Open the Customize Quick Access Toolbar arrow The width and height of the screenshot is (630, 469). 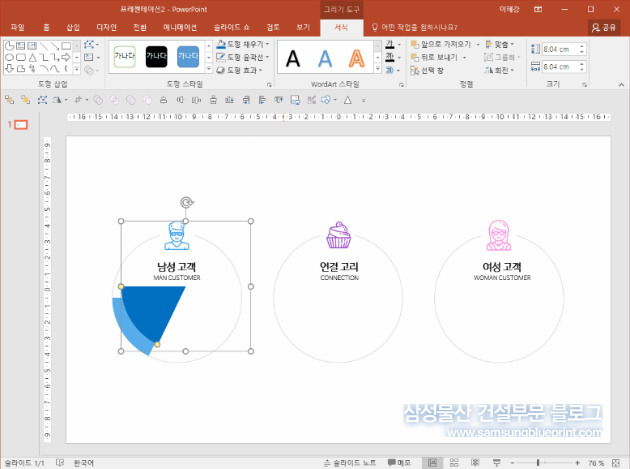tap(364, 100)
